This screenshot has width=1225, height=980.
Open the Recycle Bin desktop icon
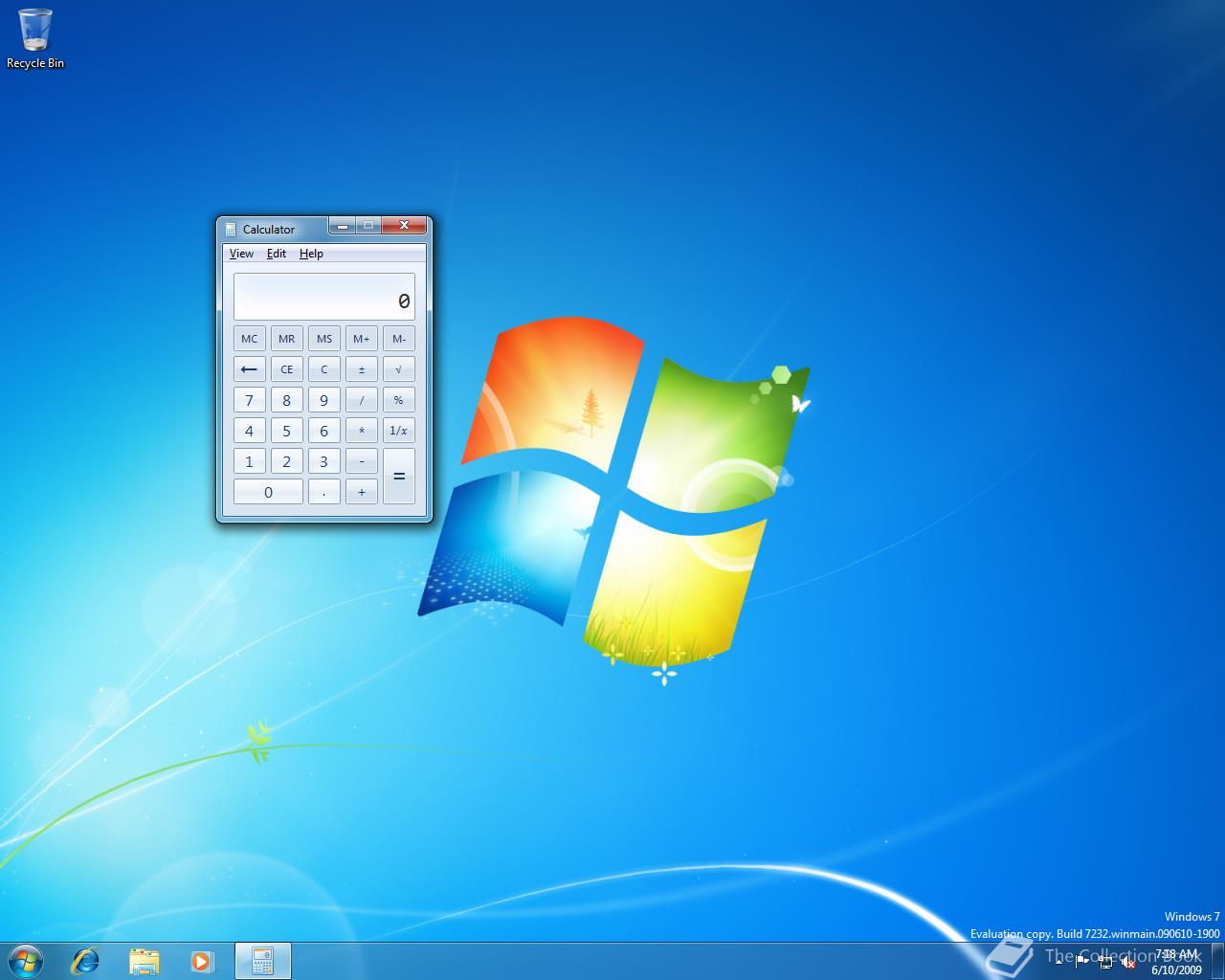35,38
